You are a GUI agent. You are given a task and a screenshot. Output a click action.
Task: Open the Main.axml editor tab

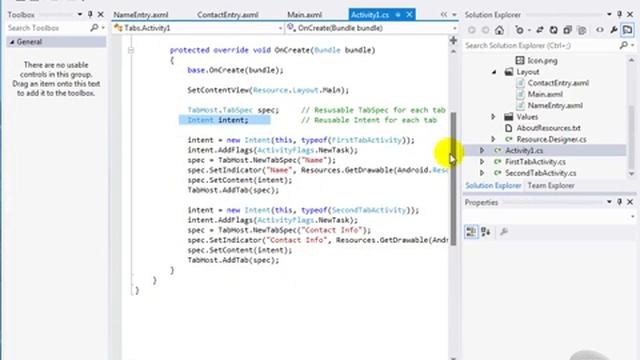(x=304, y=15)
